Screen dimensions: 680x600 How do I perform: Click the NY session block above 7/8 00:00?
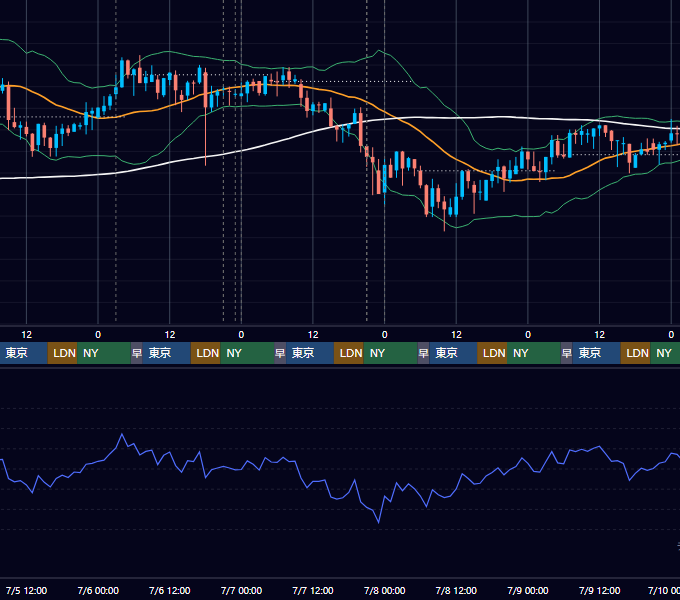[x=390, y=353]
